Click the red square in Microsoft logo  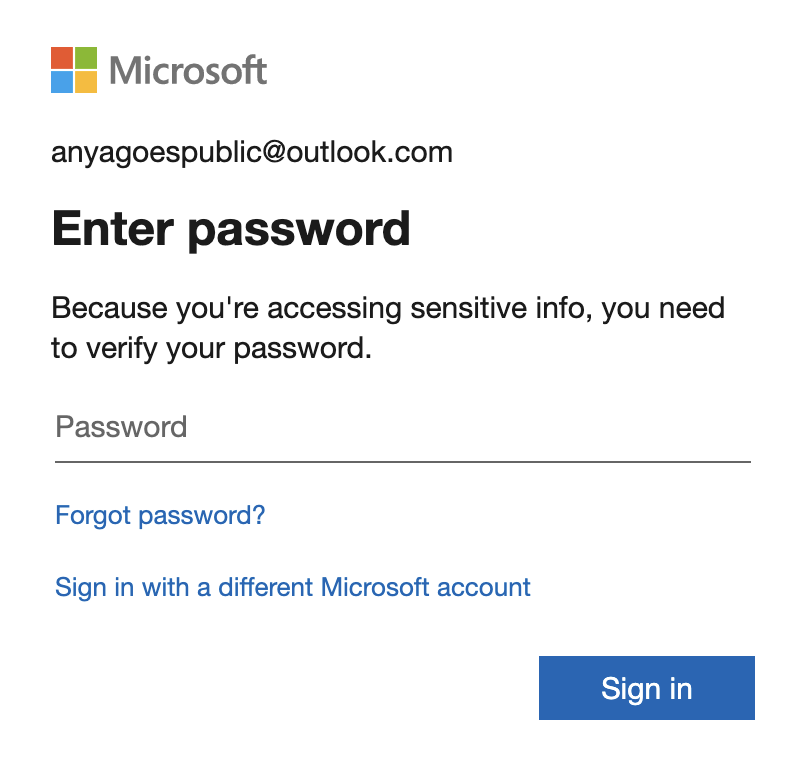point(62,58)
